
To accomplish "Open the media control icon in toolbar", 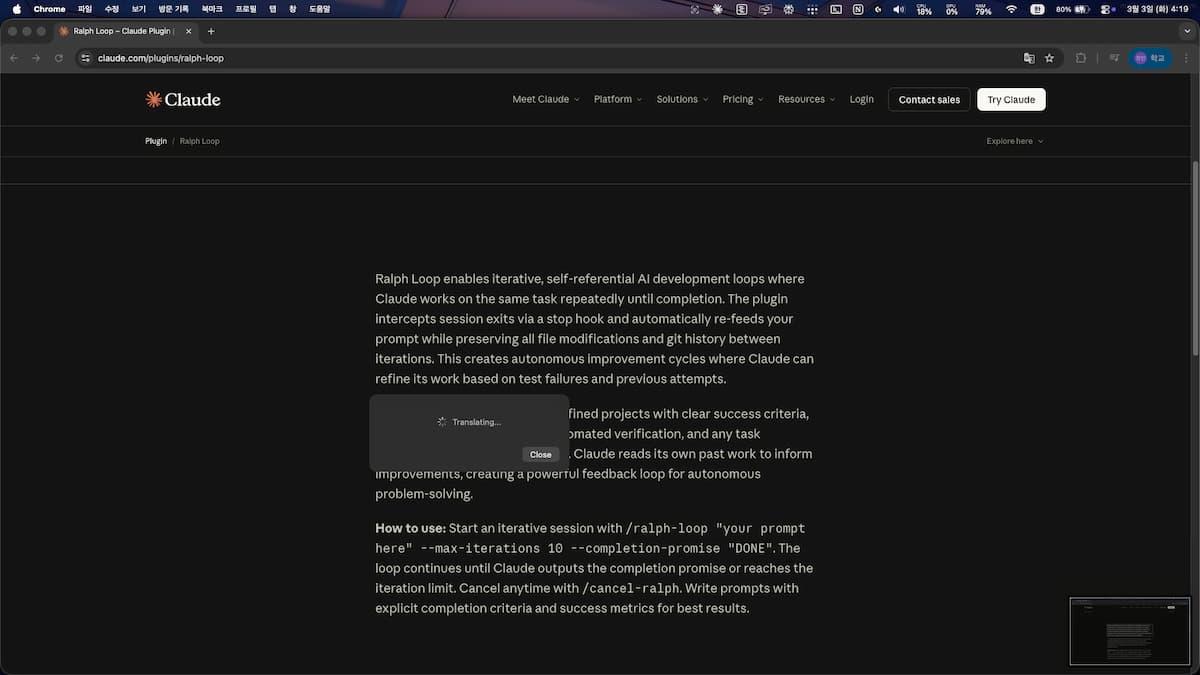I will (x=1114, y=58).
